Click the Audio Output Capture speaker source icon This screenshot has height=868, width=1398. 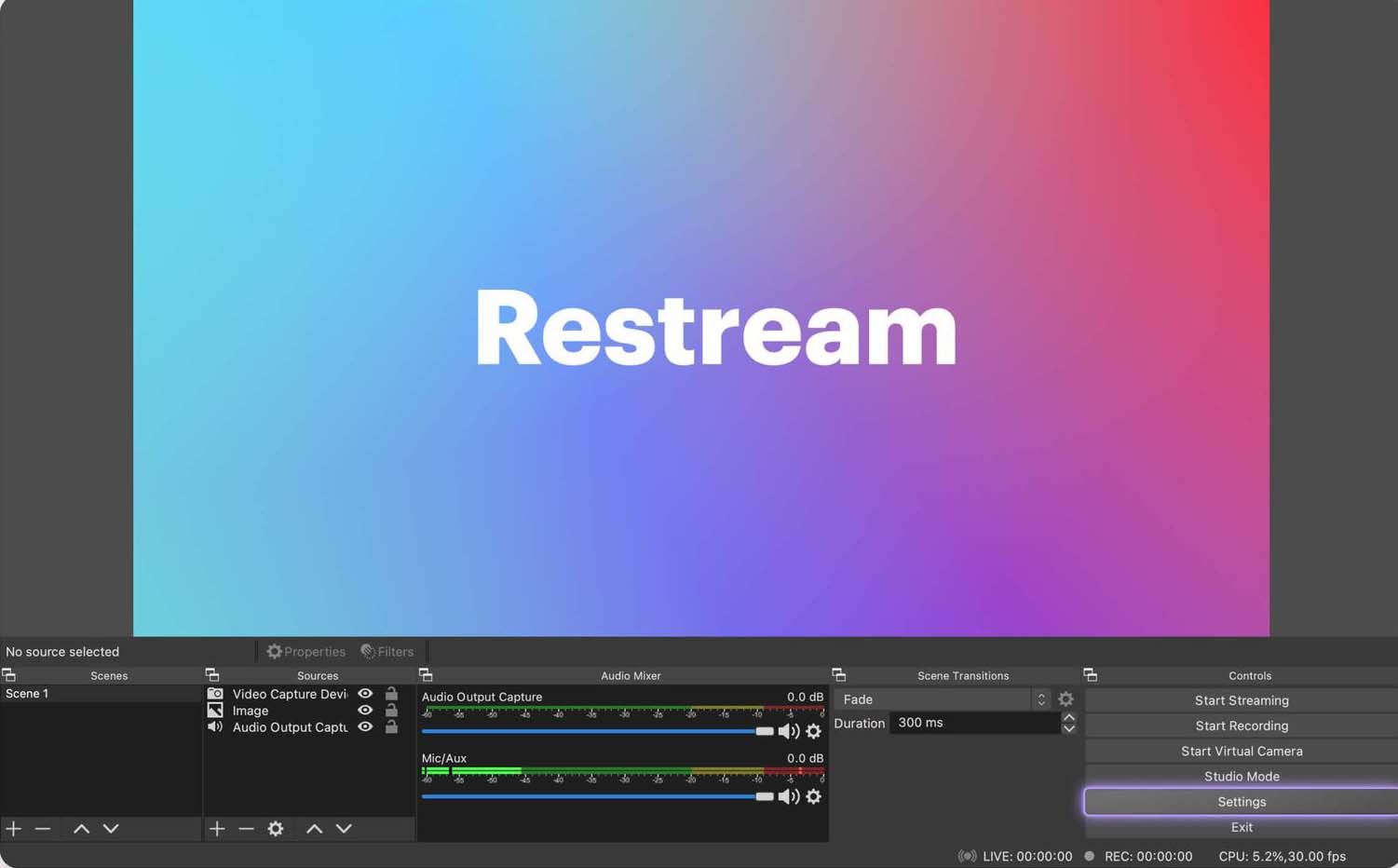tap(215, 726)
